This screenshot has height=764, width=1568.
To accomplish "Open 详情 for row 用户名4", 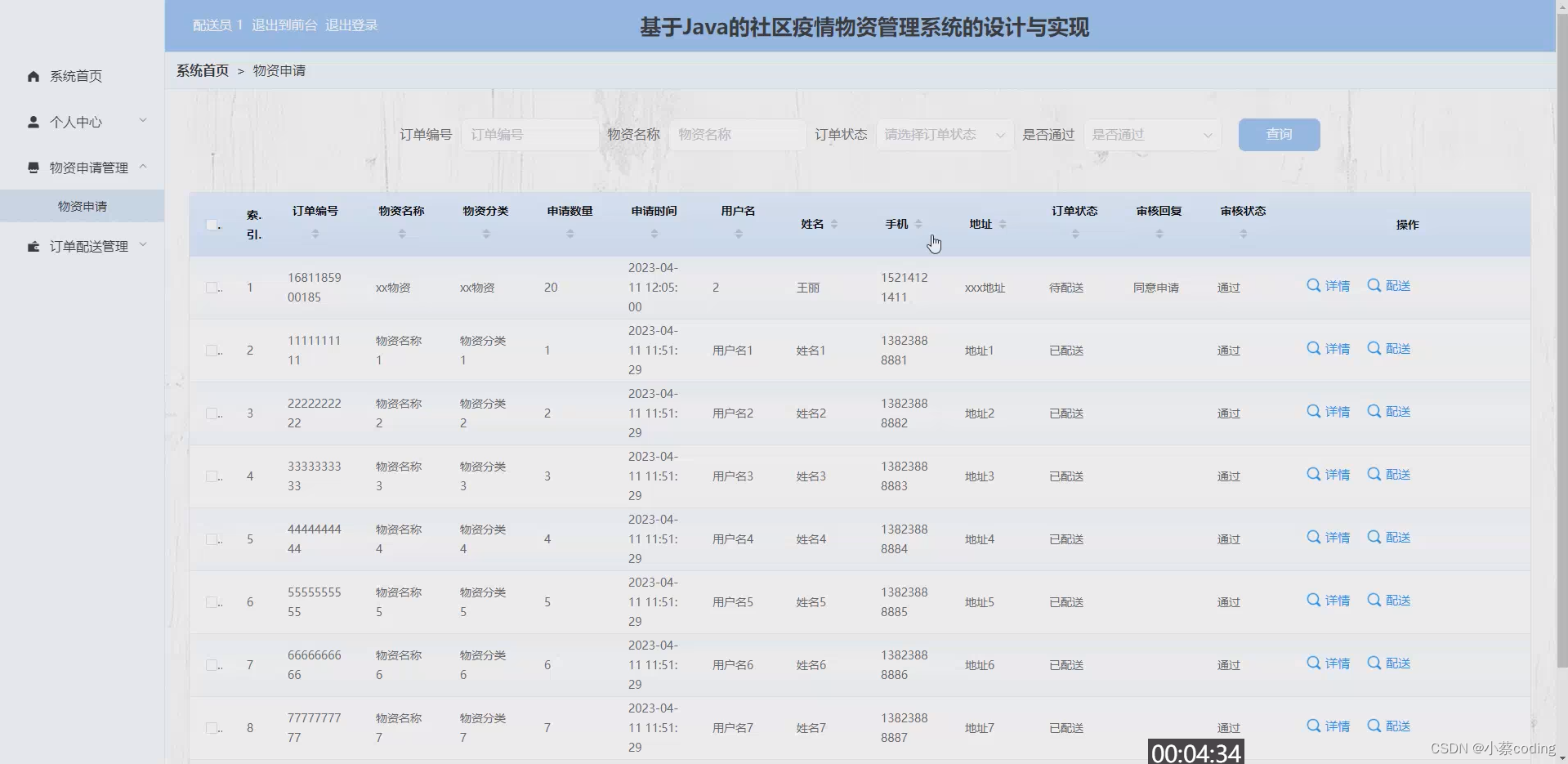I will (x=1328, y=538).
